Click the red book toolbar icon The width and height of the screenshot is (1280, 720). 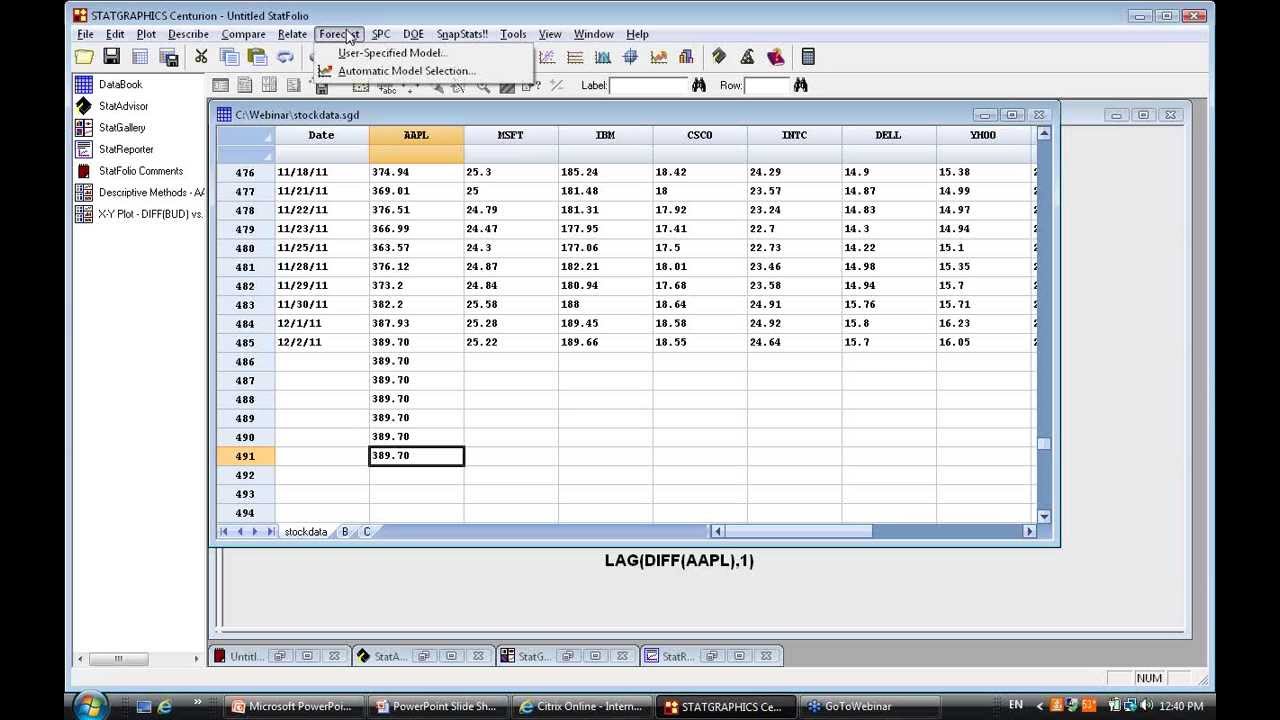click(x=775, y=57)
